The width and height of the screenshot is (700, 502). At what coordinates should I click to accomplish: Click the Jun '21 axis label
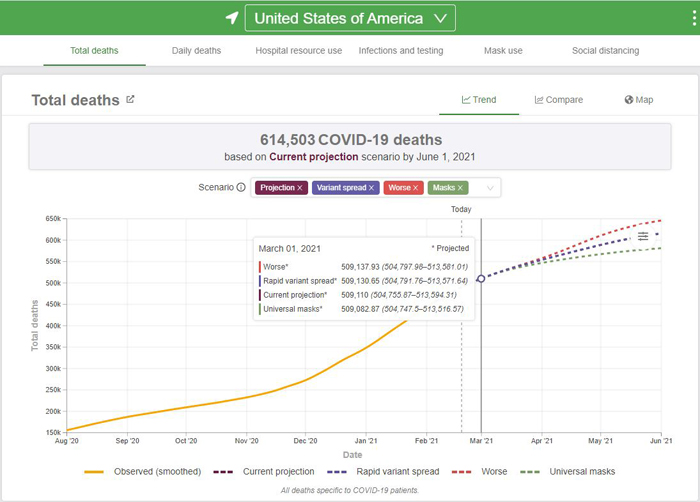point(661,441)
